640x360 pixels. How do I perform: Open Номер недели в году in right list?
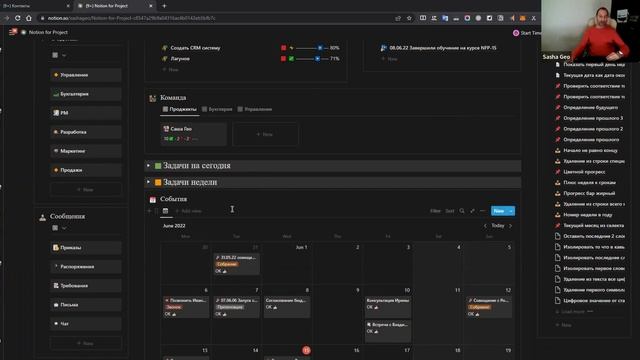[588, 215]
